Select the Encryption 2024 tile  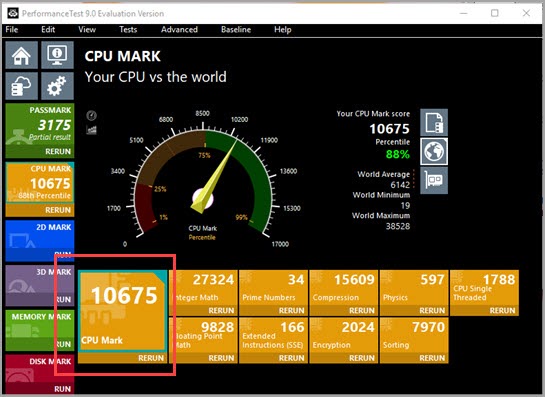pos(344,335)
